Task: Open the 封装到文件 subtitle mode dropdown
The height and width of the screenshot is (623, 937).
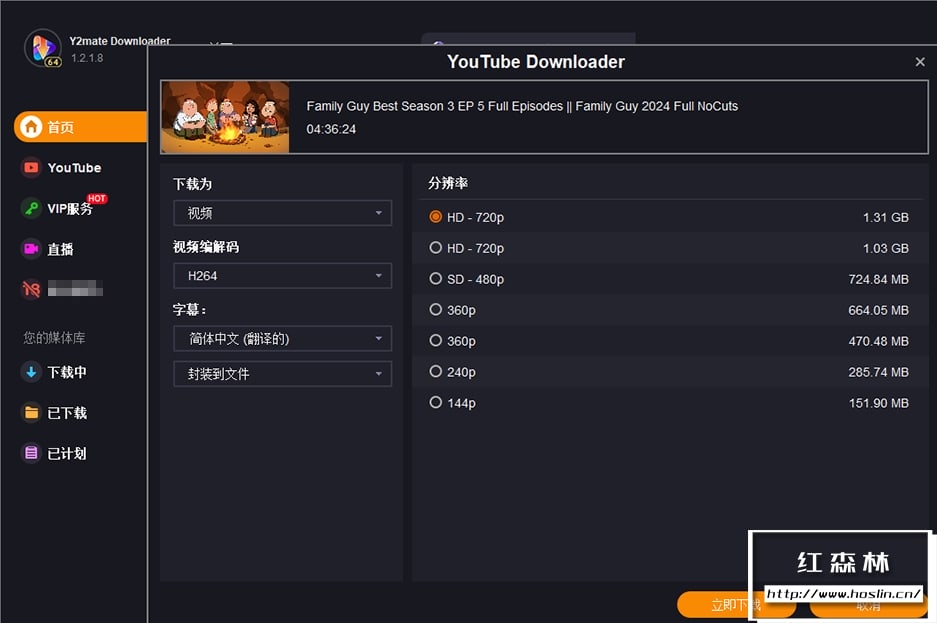Action: pos(282,374)
